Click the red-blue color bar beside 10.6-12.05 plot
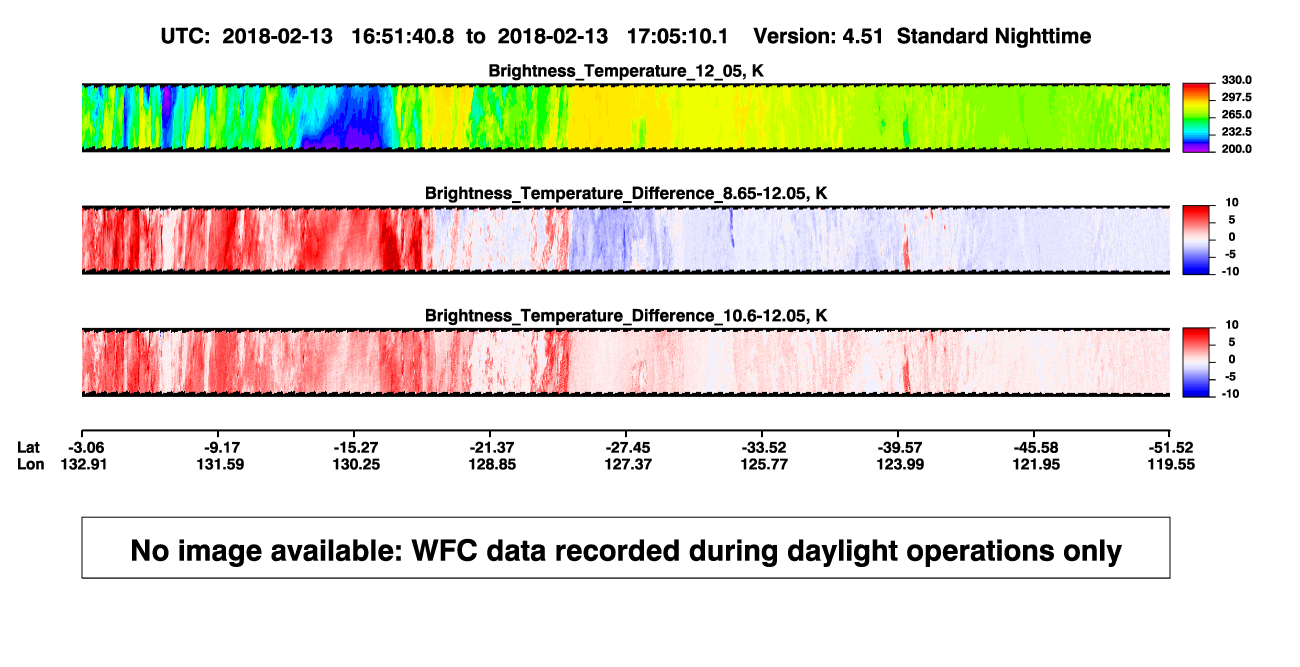Viewport: 1300px width, 667px height. pos(1196,362)
